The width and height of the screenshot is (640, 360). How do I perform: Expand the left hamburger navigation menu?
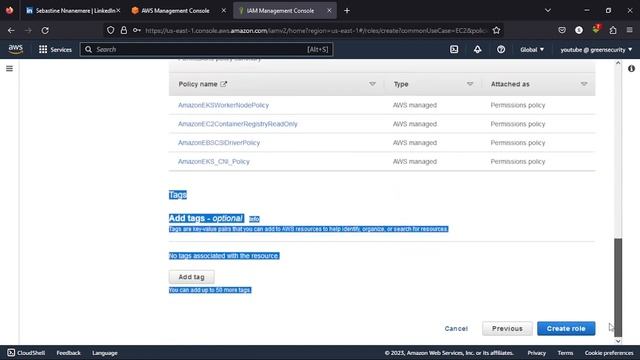9,69
